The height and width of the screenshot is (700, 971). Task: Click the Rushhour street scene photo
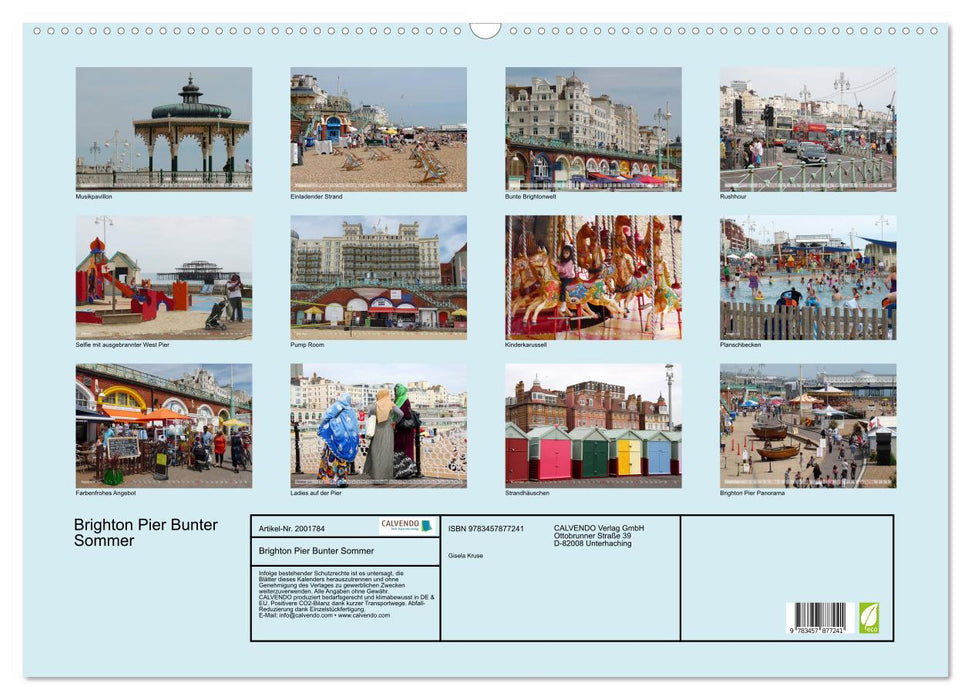(x=804, y=128)
